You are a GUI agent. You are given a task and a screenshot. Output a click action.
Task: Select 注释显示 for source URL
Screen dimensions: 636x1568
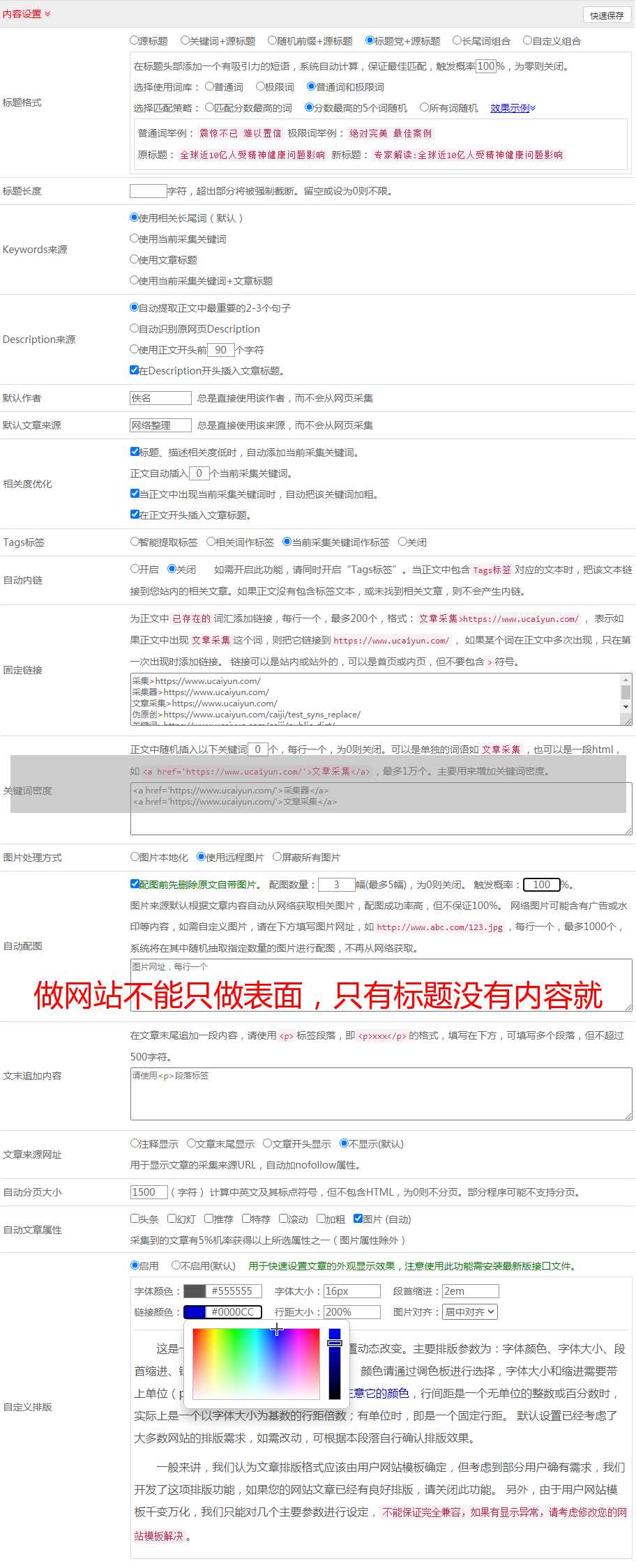point(135,1143)
